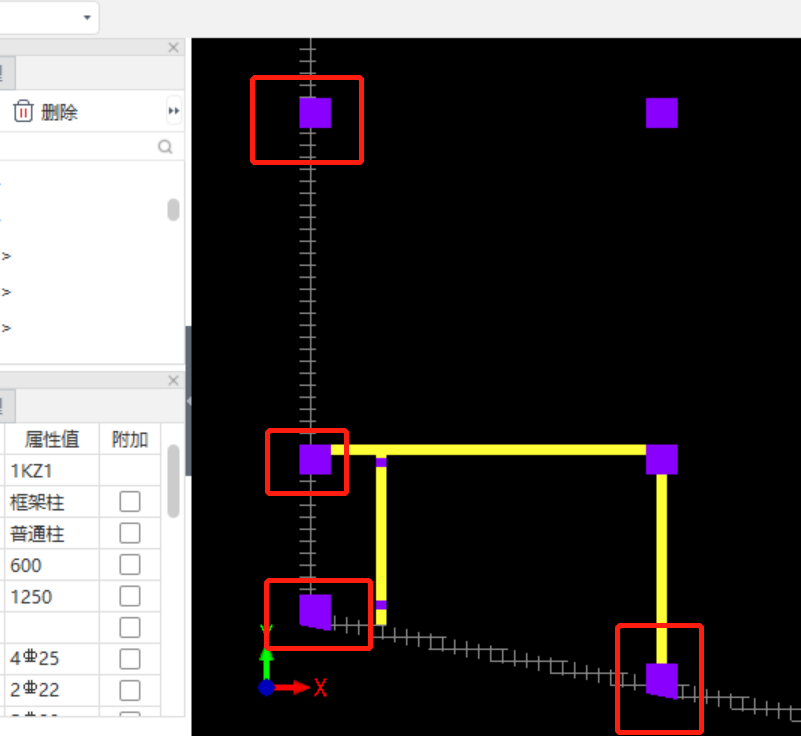This screenshot has width=801, height=736.
Task: Enable the checkbox in the 1250 row
Action: 130,596
